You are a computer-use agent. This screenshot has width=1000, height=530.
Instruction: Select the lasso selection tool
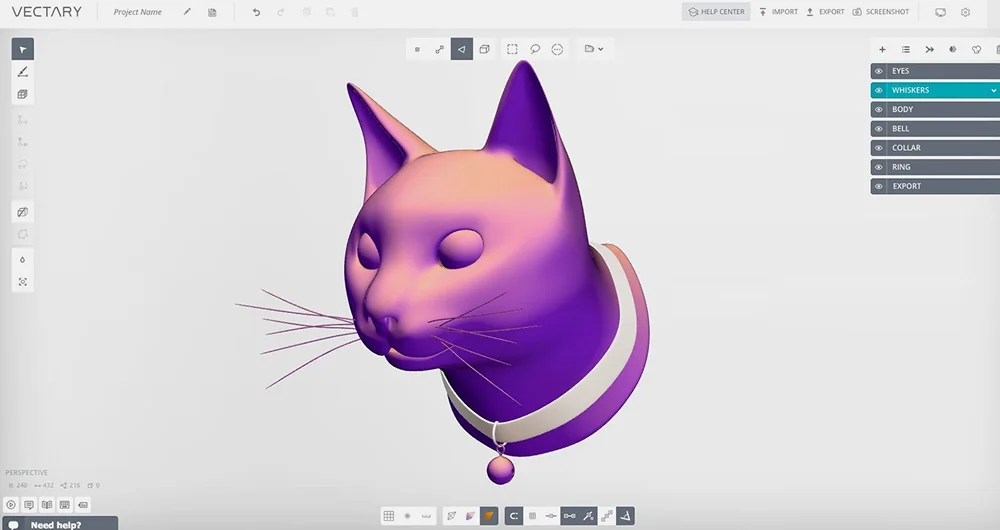tap(535, 49)
